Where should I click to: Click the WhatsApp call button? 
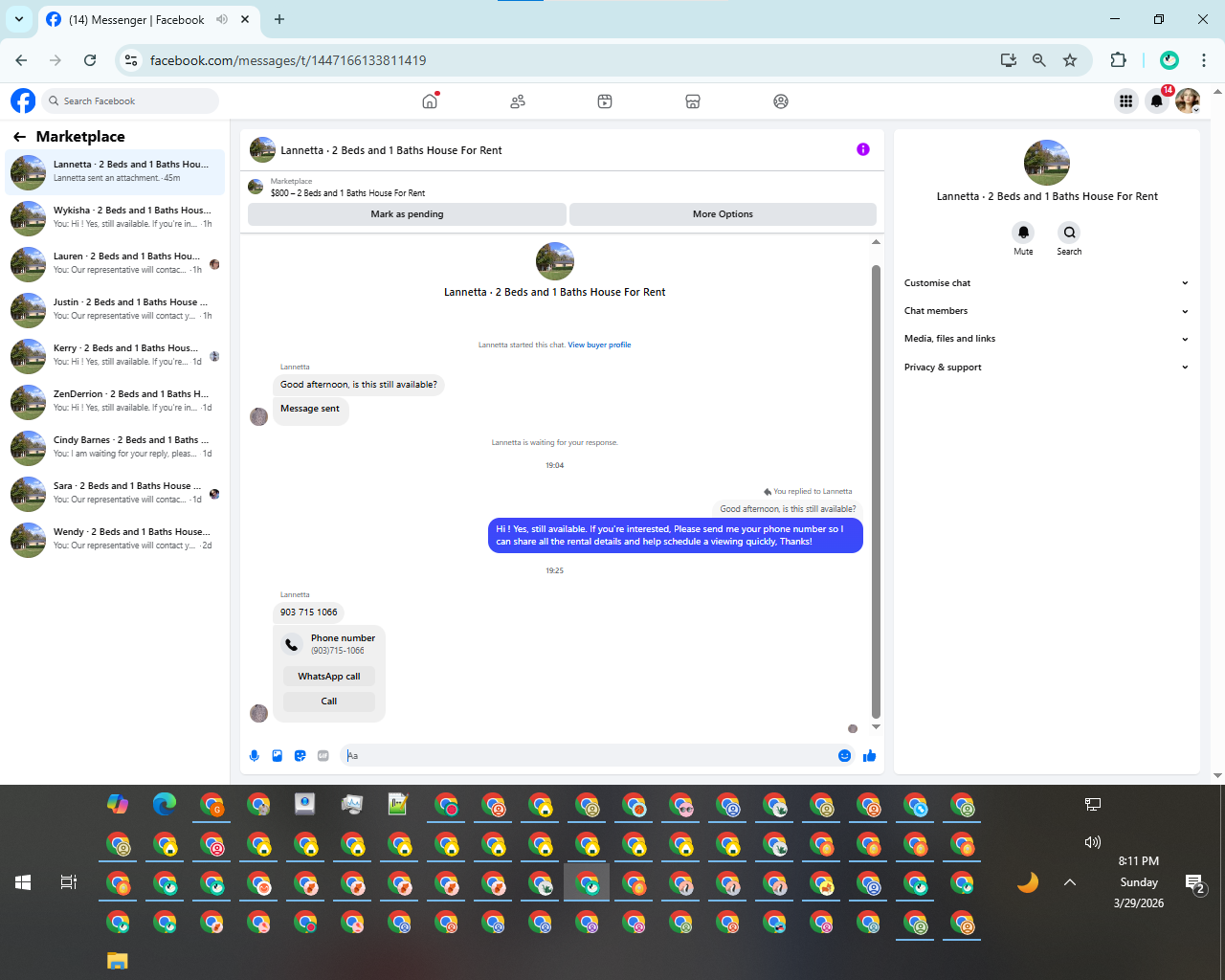point(329,677)
